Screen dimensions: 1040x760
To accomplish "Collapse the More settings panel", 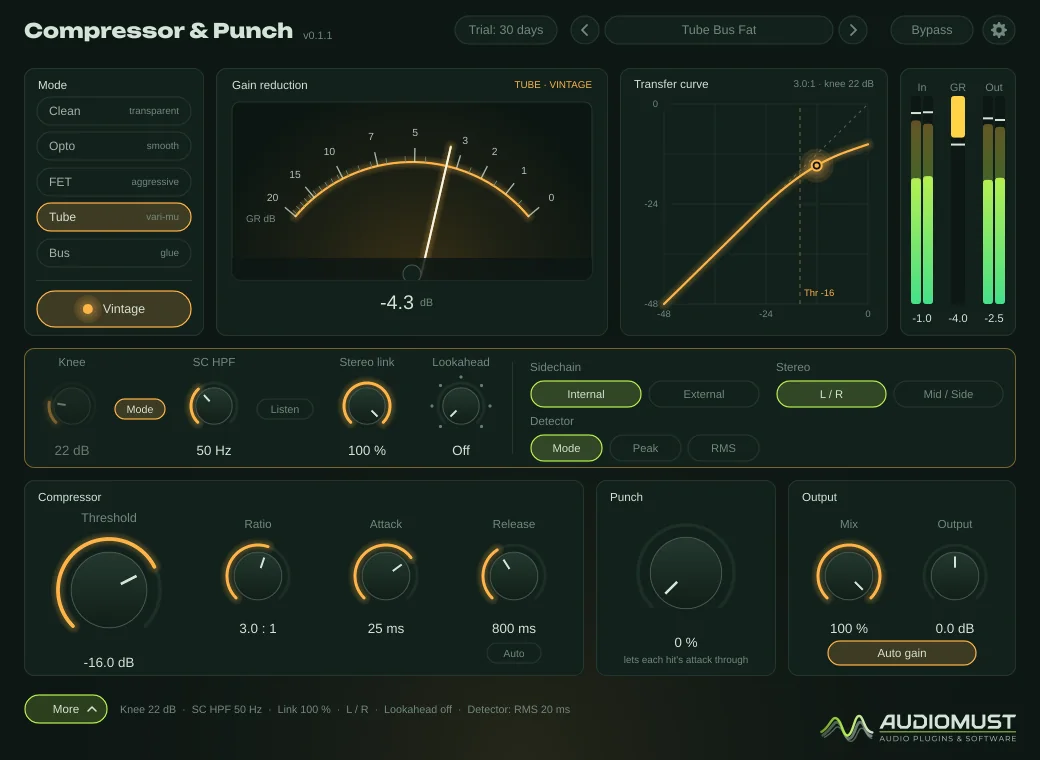I will pyautogui.click(x=66, y=709).
